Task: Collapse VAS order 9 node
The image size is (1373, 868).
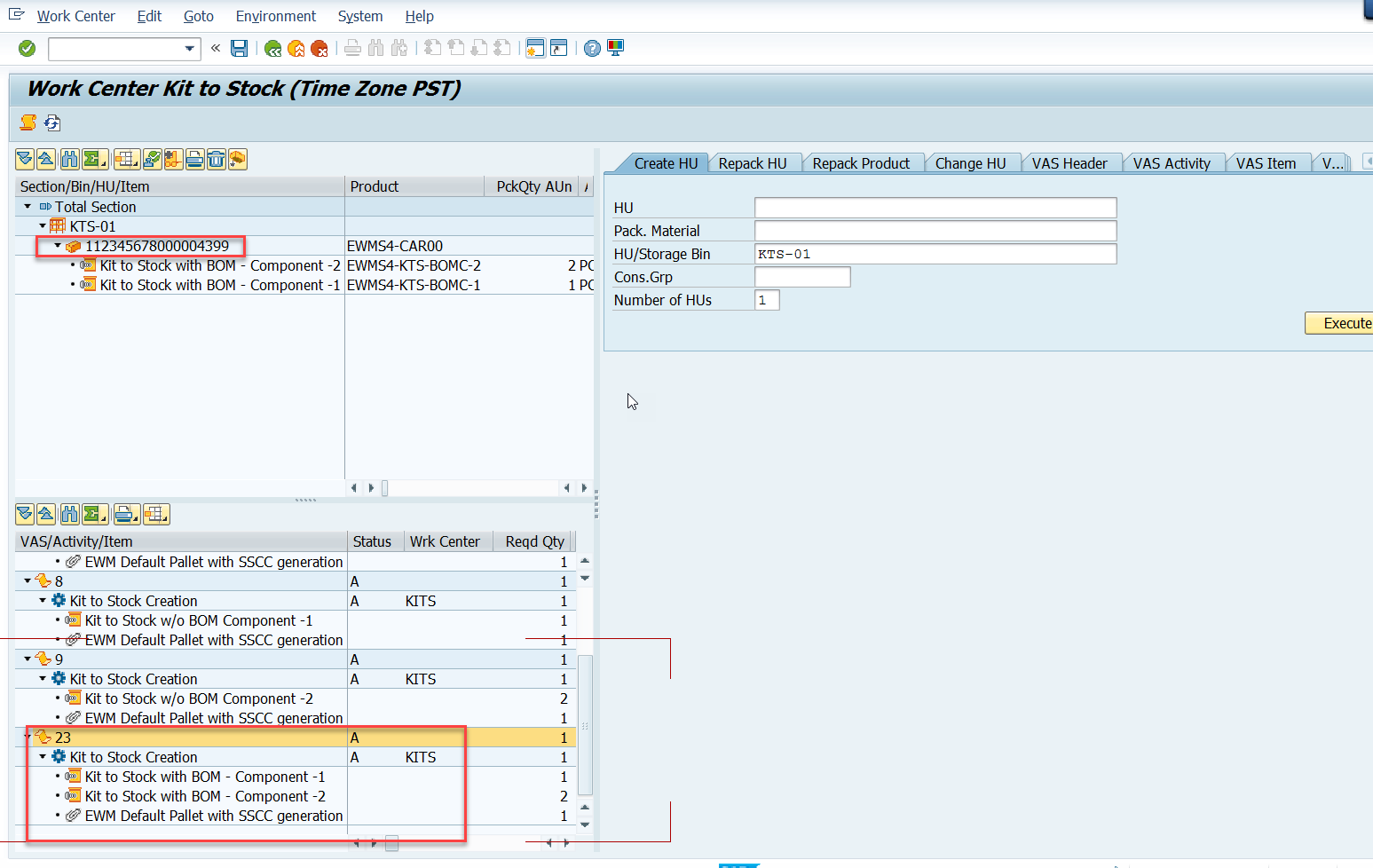Action: coord(28,659)
